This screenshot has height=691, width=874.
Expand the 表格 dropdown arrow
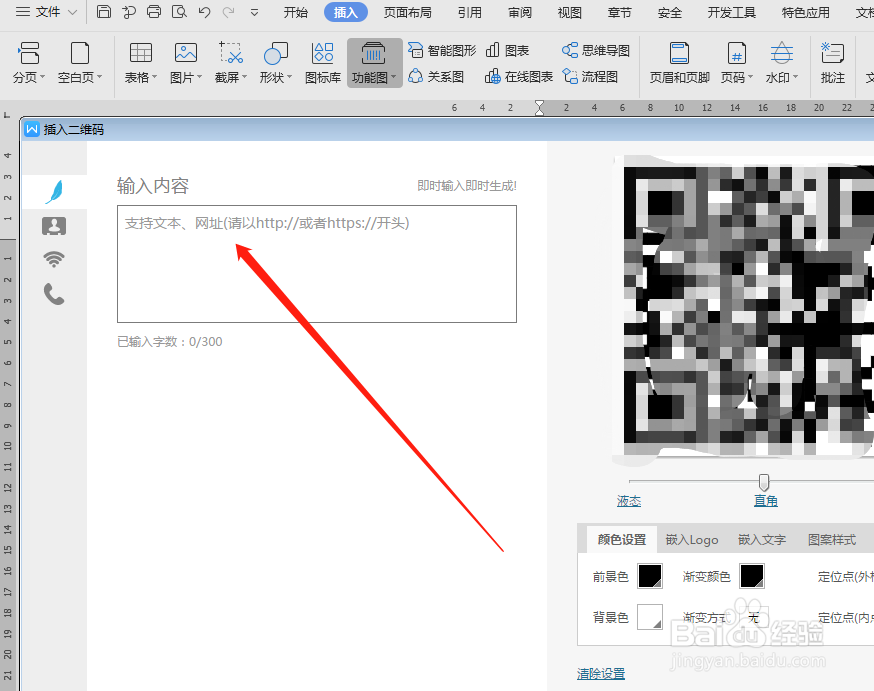[x=154, y=77]
